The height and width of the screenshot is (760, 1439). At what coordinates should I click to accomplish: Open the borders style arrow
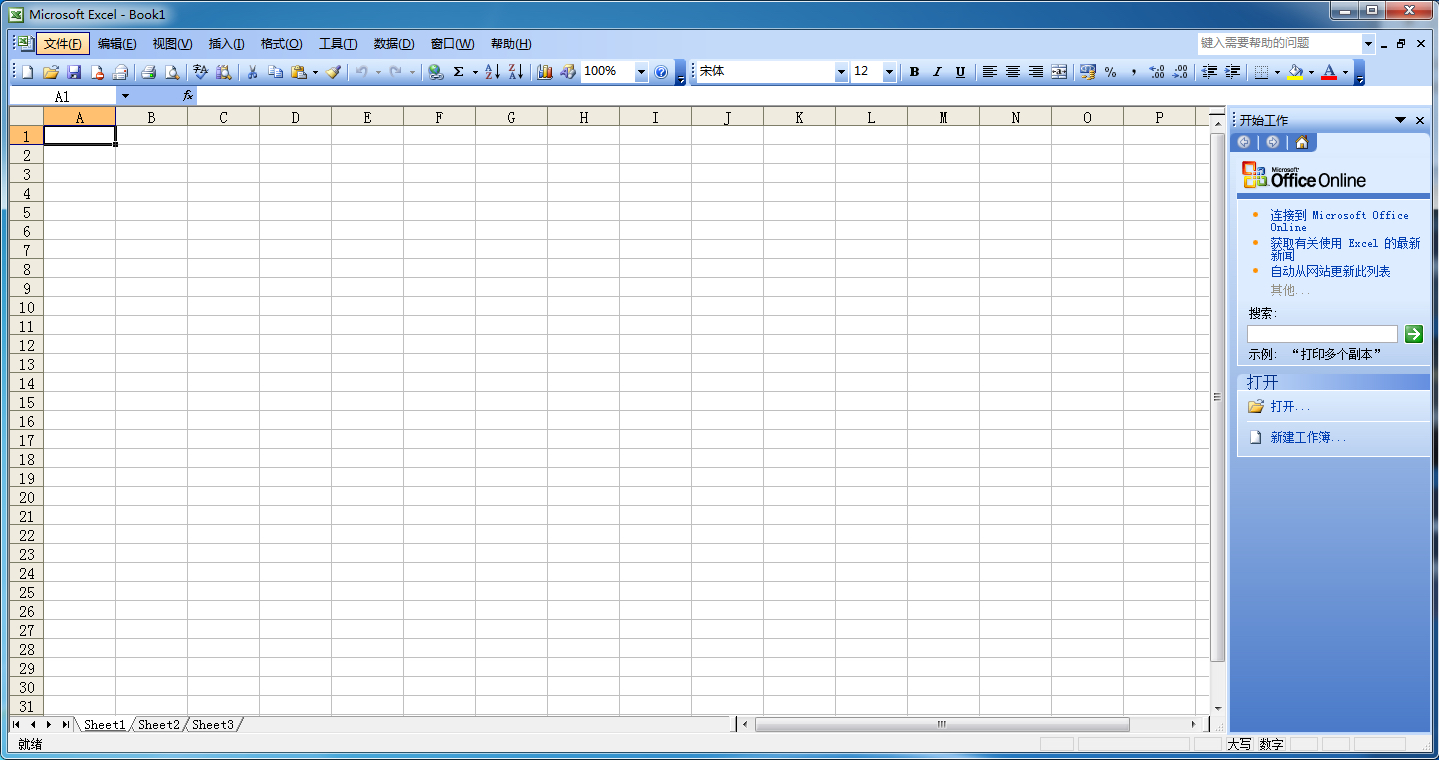pos(1277,72)
